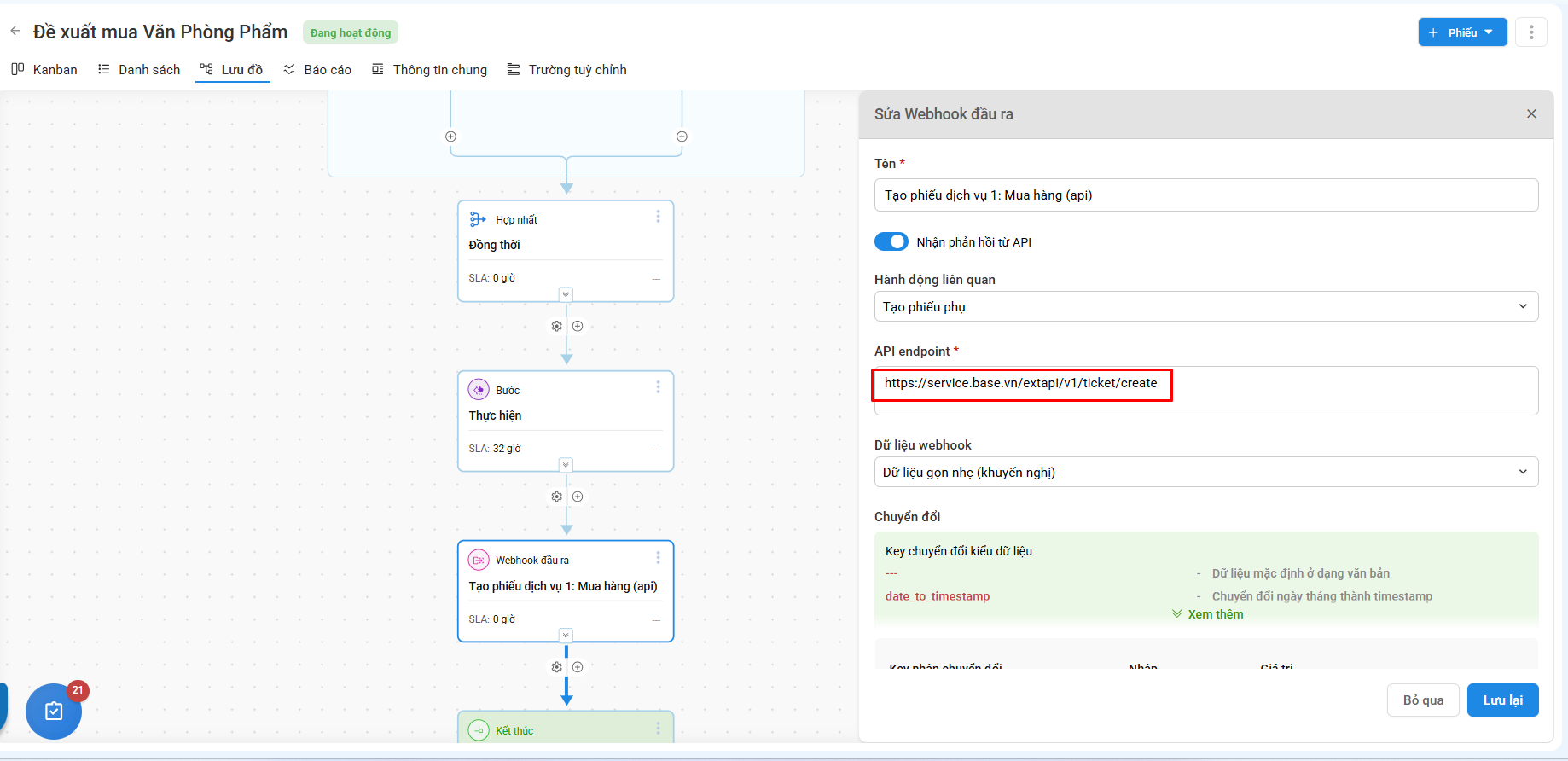This screenshot has width=1568, height=761.
Task: Click the right branch plus icon
Action: pos(682,137)
